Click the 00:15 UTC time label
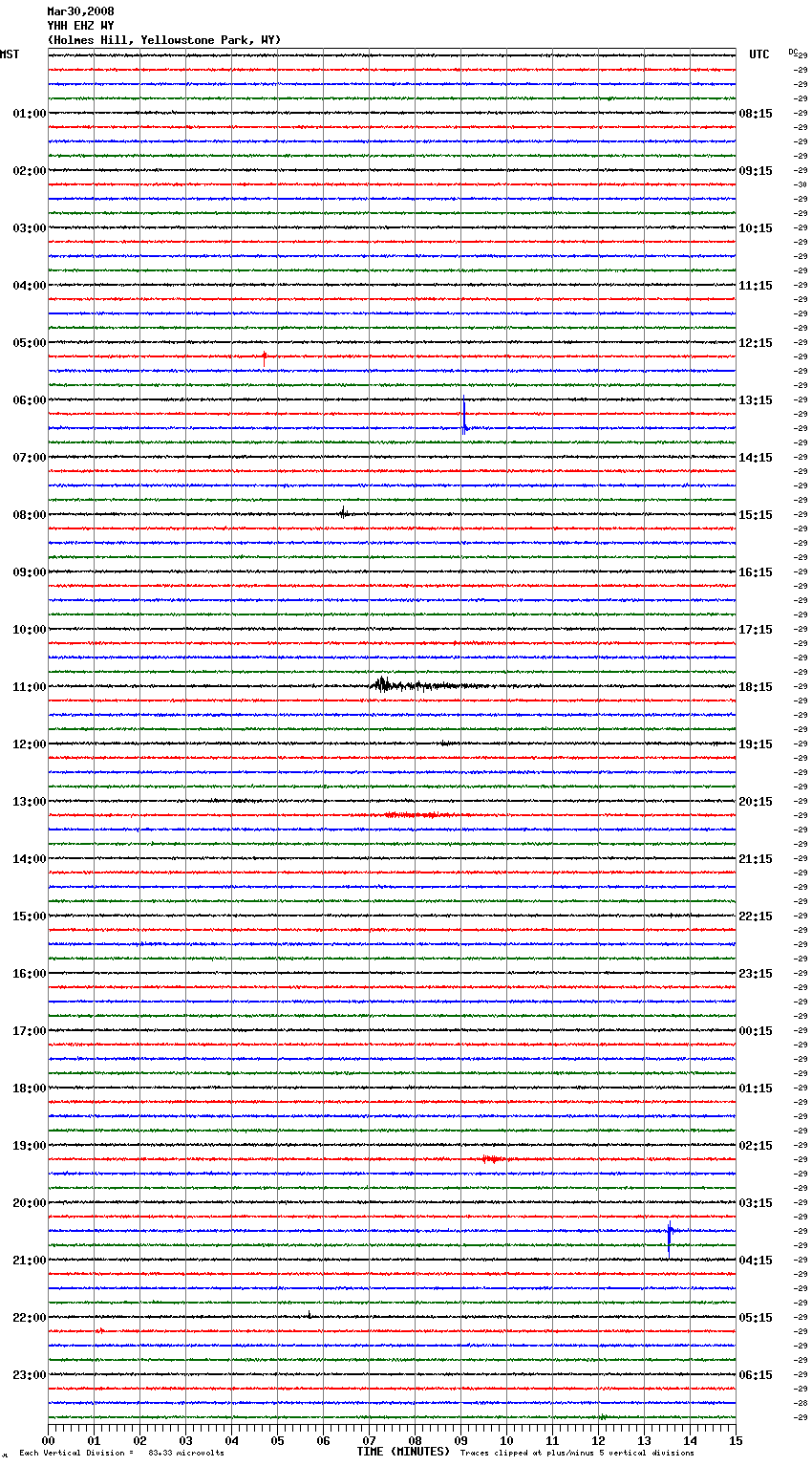Image resolution: width=812 pixels, height=1466 pixels. 756,1031
